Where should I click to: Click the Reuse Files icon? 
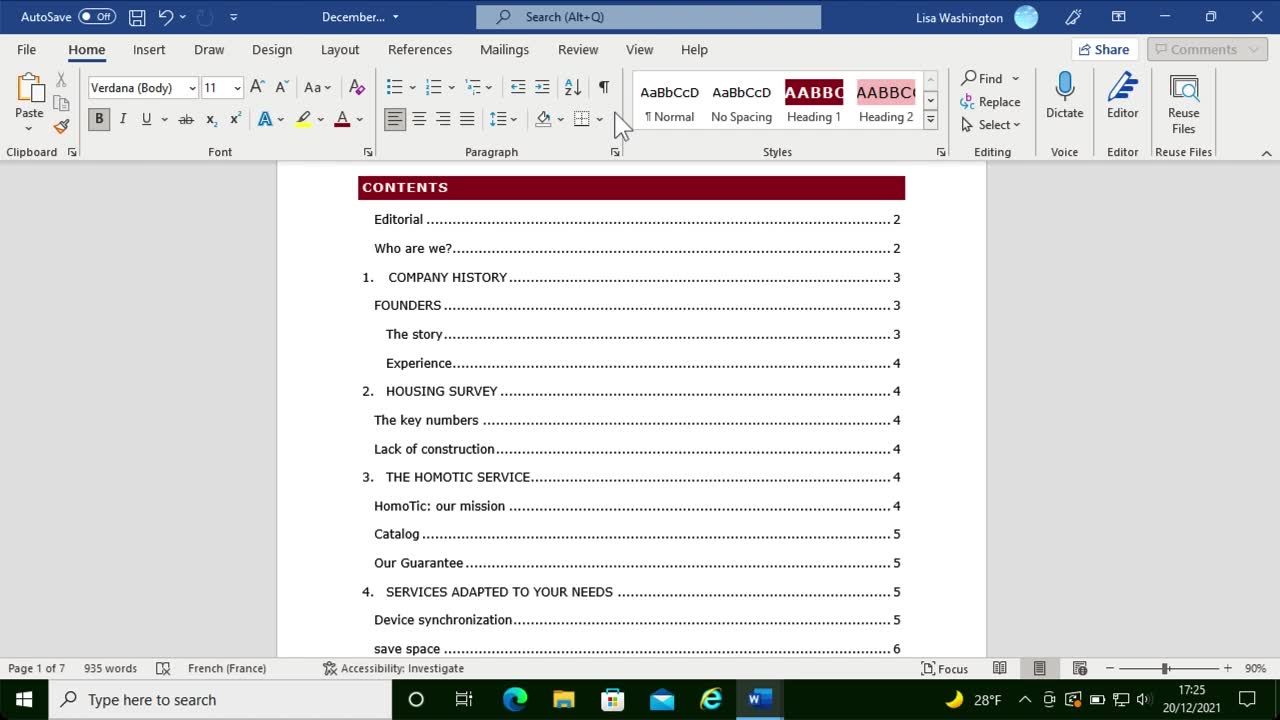click(x=1183, y=103)
